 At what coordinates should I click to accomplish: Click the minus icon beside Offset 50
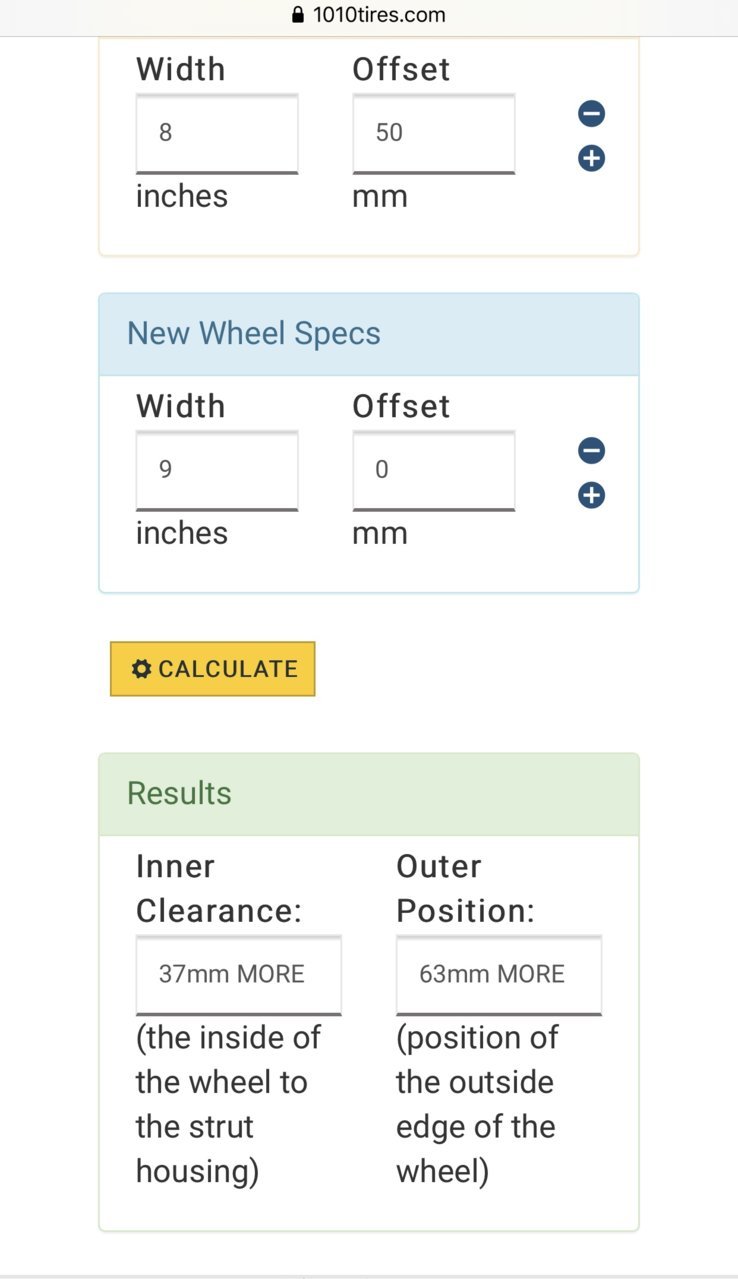(591, 114)
